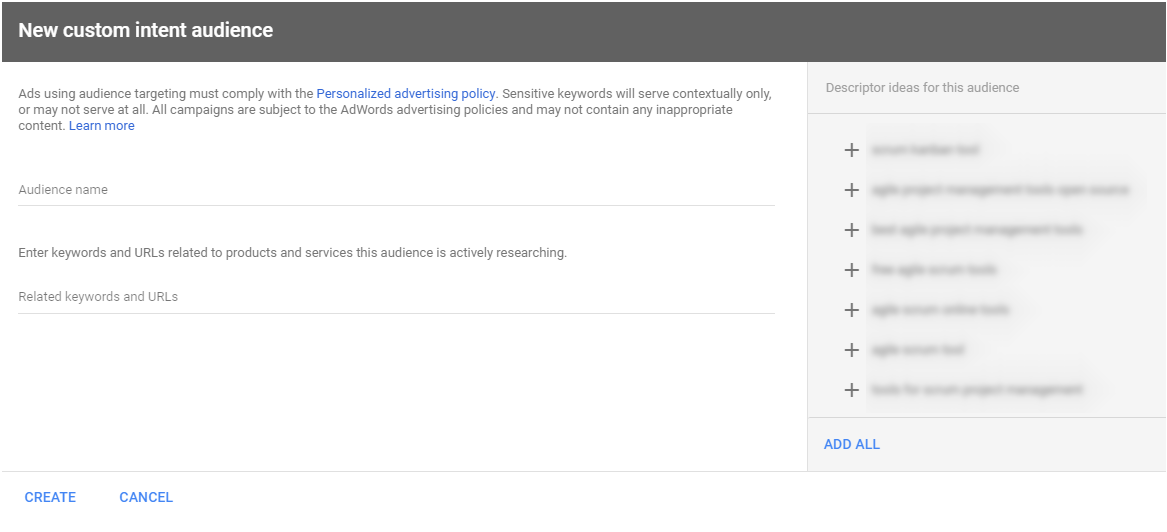The image size is (1167, 532).
Task: Open the Personalized advertising policy link
Action: pos(406,94)
